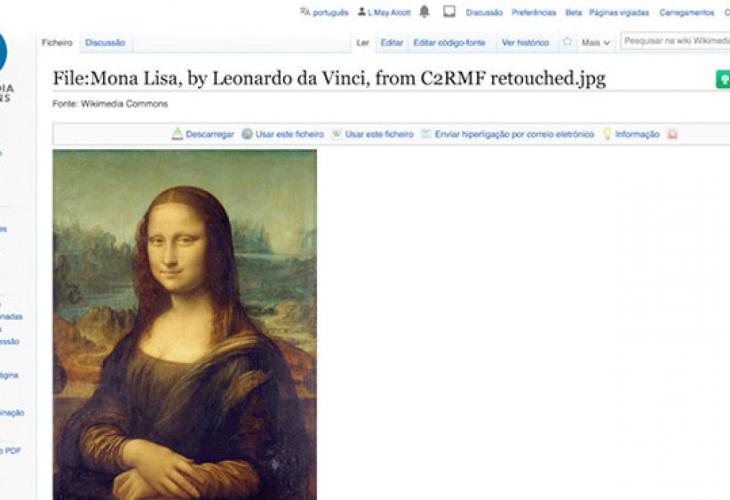Open the português language selector

click(324, 12)
